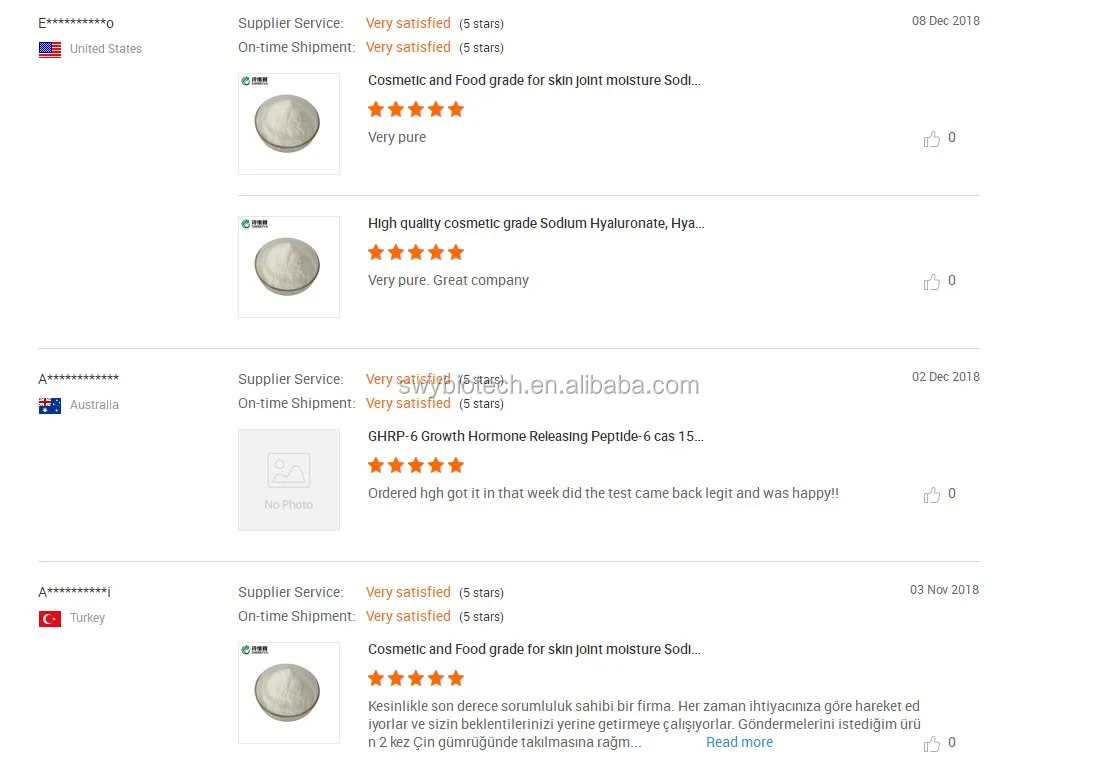Open the Turkey review's Cosmetic and Food grade title
The height and width of the screenshot is (772, 1095).
point(534,649)
